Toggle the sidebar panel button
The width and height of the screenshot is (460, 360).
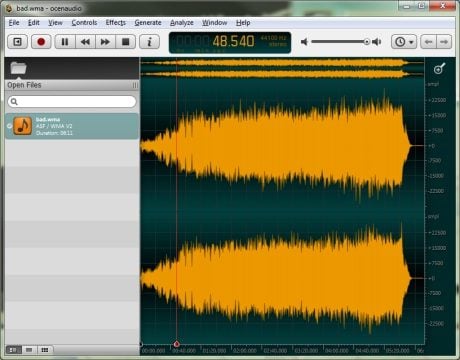(x=17, y=42)
